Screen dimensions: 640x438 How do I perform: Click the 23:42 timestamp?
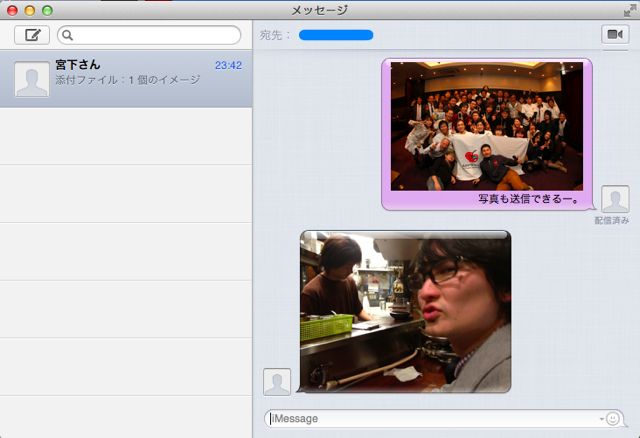coord(229,65)
